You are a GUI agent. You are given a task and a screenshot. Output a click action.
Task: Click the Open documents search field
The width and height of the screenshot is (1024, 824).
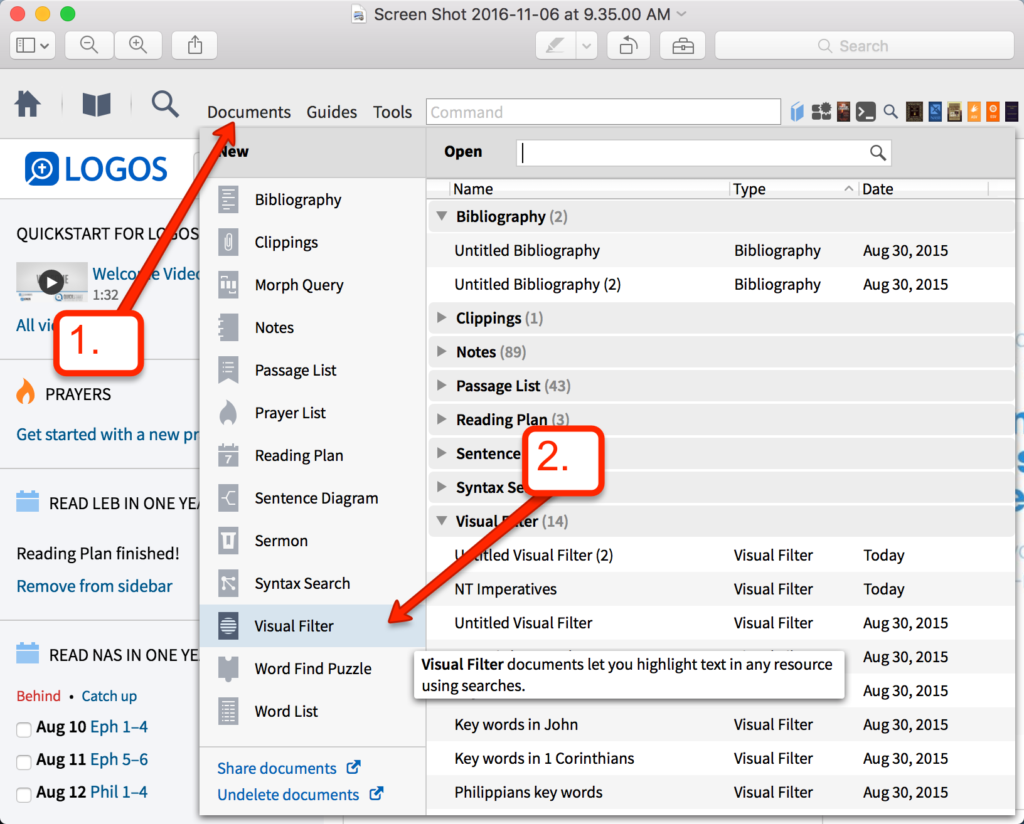(x=703, y=153)
